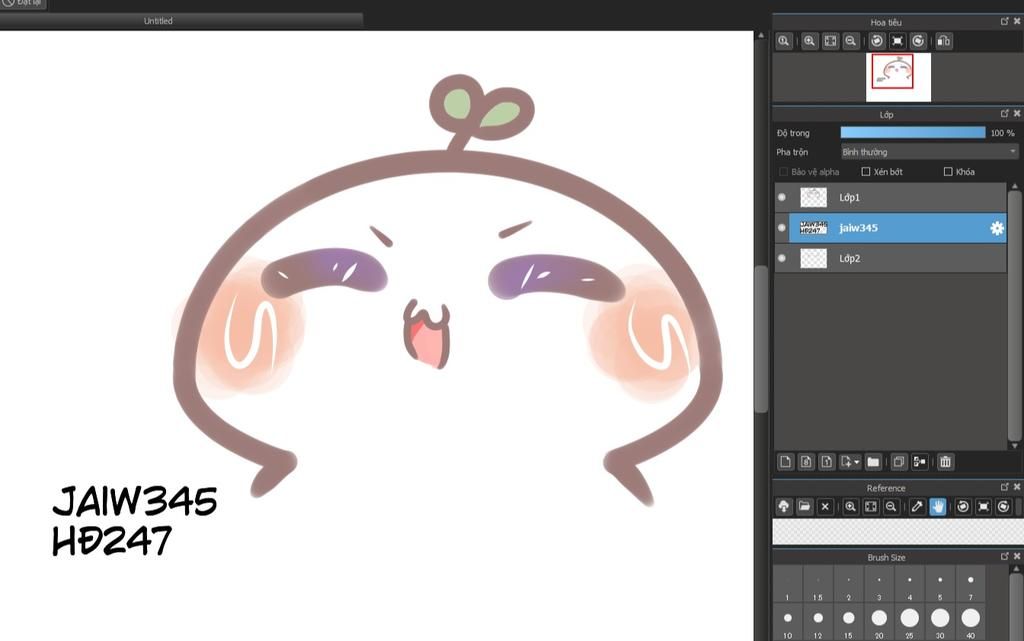Image resolution: width=1024 pixels, height=641 pixels.
Task: Float the Brush Size panel
Action: pos(1004,556)
